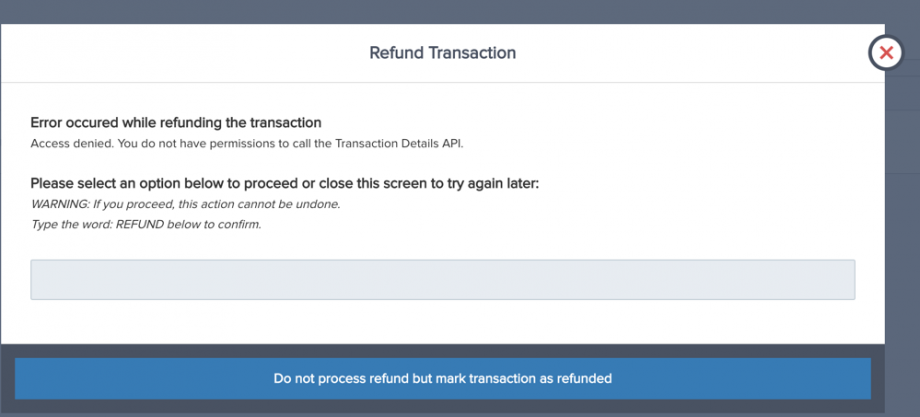Click the backdrop below the blue button
The height and width of the screenshot is (417, 920).
442,409
